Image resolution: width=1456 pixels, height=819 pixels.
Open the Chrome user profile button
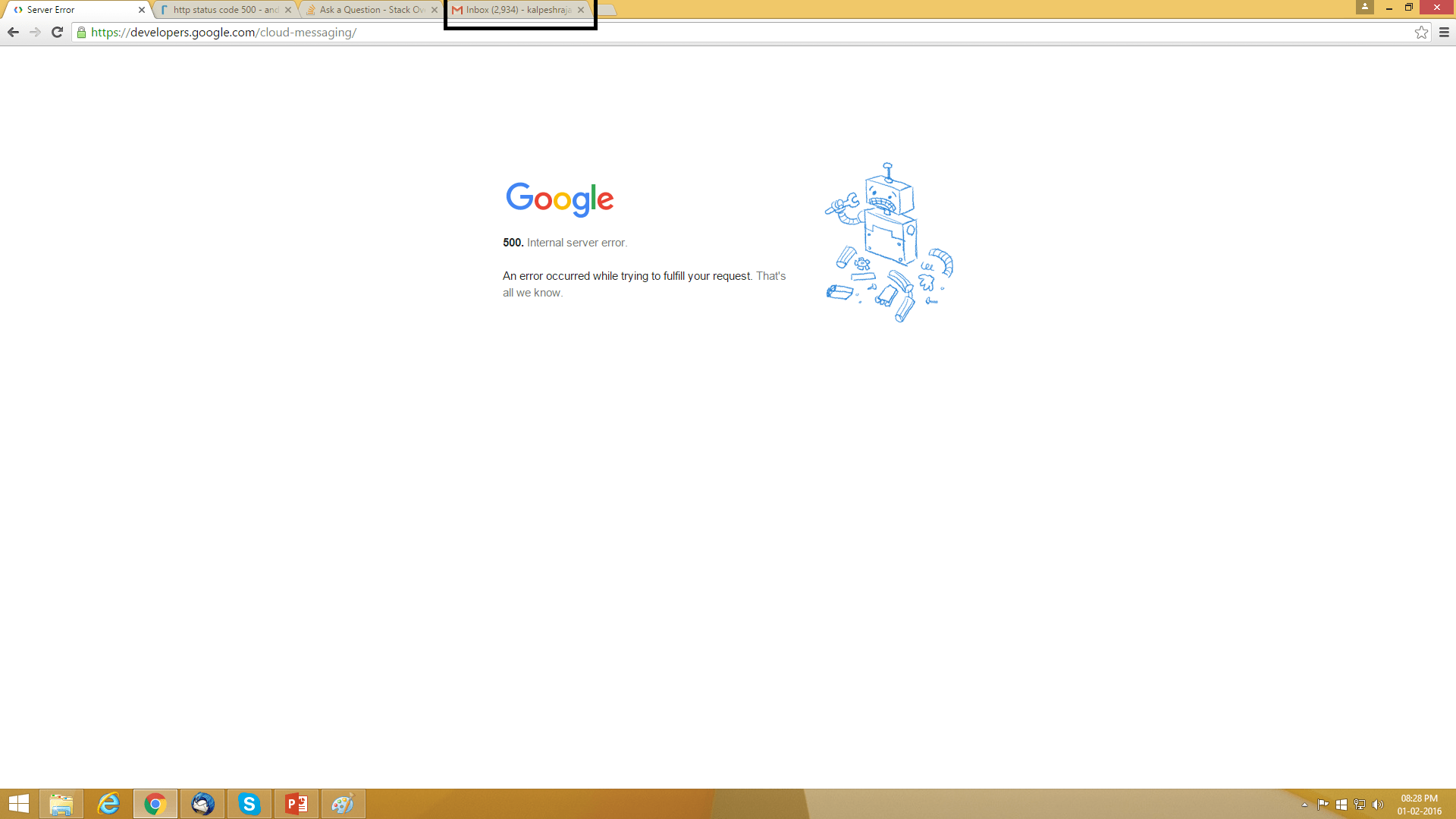click(x=1364, y=7)
